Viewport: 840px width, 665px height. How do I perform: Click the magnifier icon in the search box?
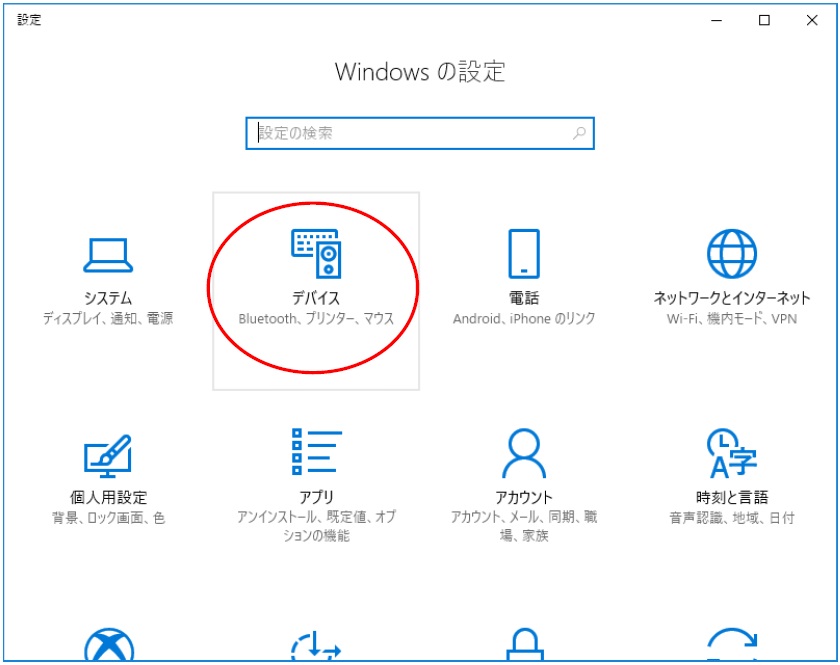point(579,133)
